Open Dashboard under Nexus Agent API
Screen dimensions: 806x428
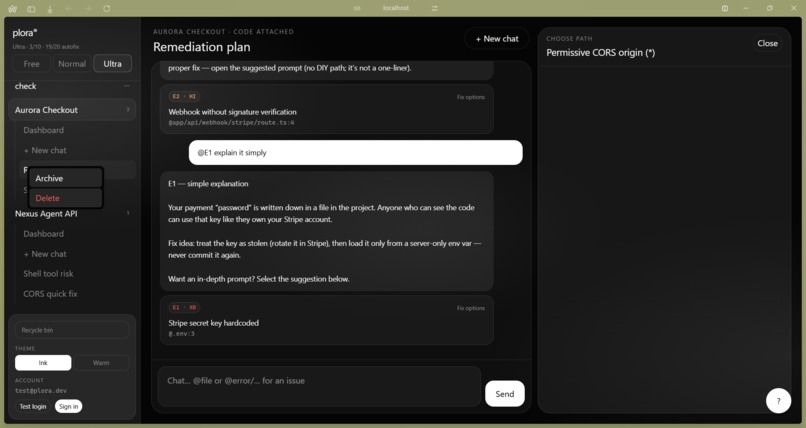(44, 234)
